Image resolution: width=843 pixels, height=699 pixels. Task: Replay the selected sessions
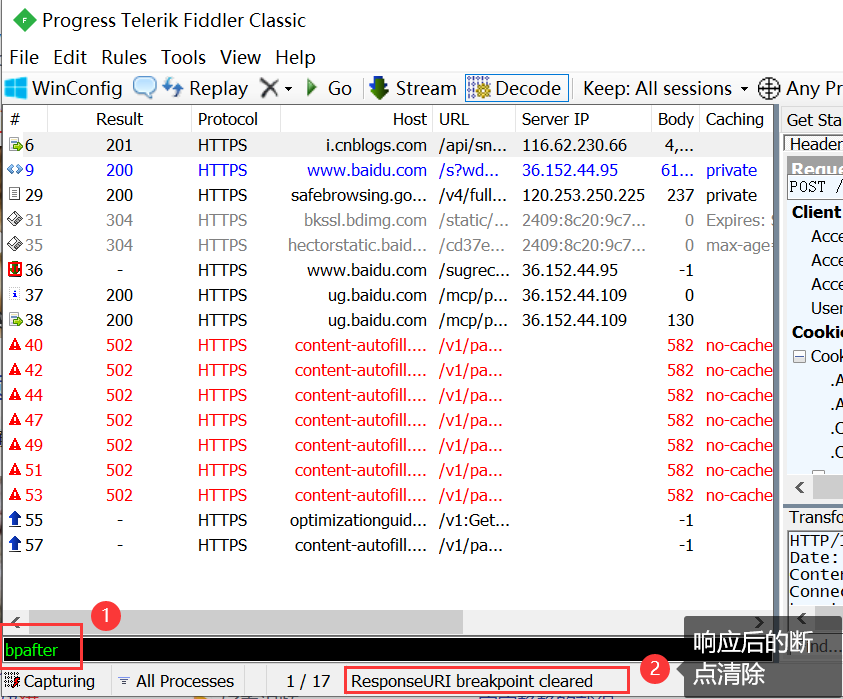tap(205, 88)
